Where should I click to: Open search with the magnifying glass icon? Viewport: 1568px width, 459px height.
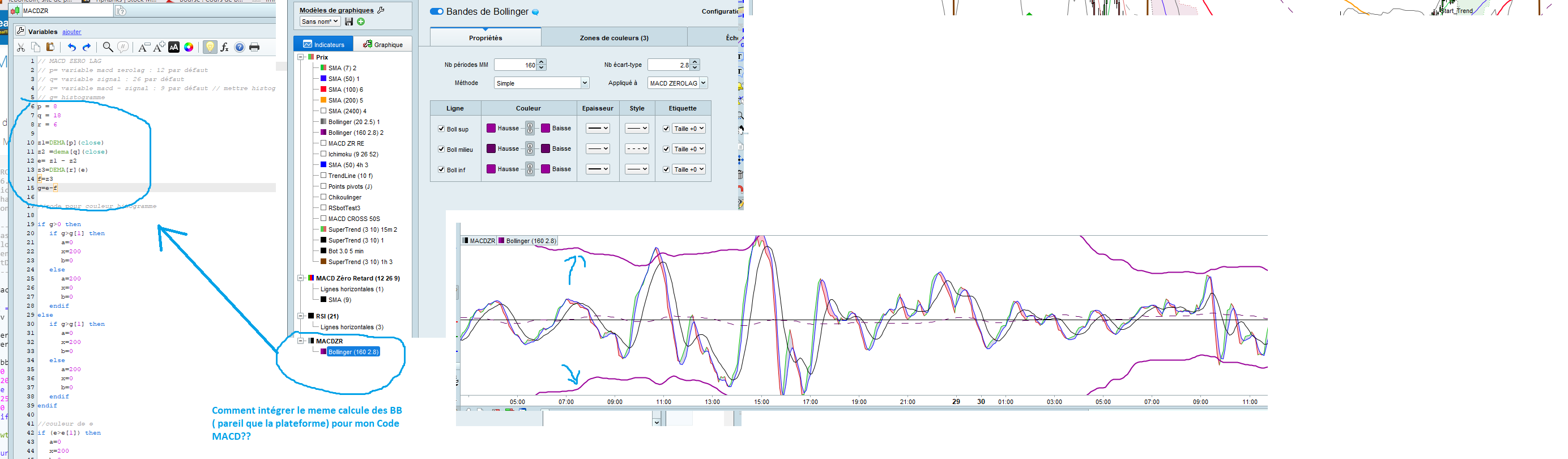pyautogui.click(x=108, y=47)
